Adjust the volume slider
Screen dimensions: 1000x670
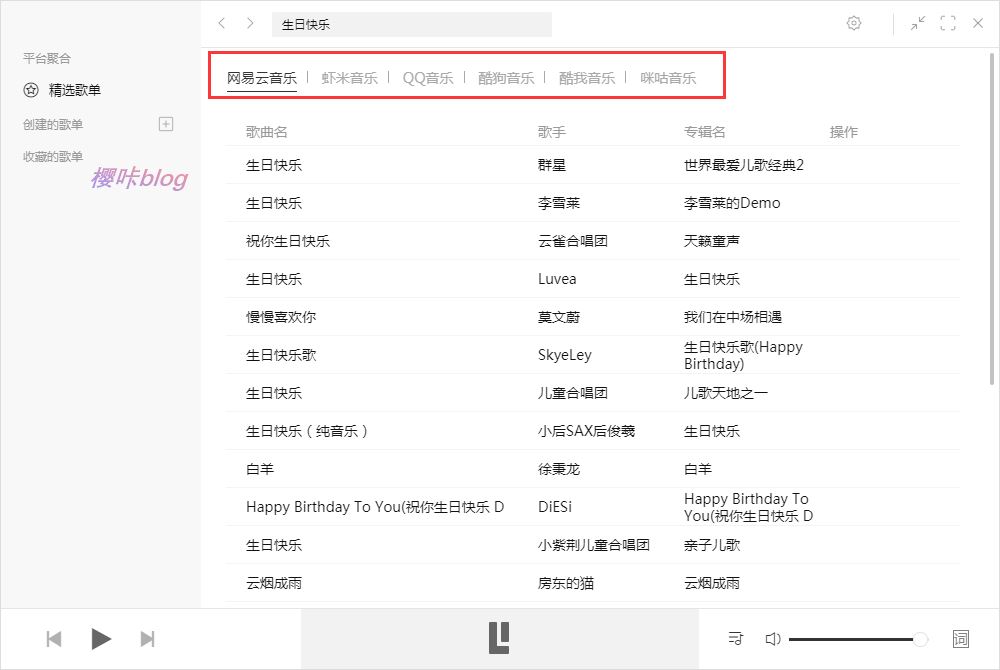pos(858,639)
